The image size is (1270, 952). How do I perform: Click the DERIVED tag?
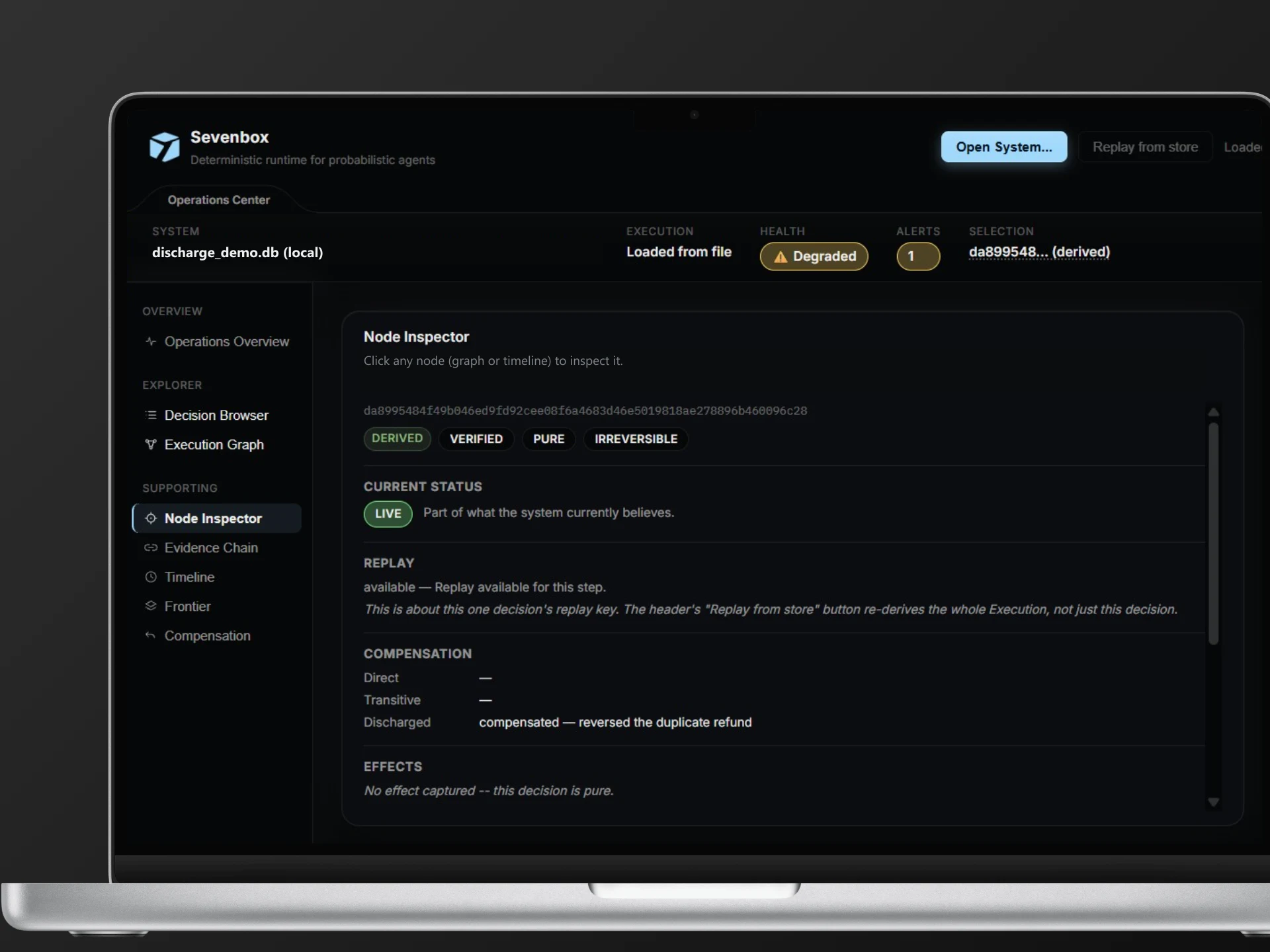point(397,438)
